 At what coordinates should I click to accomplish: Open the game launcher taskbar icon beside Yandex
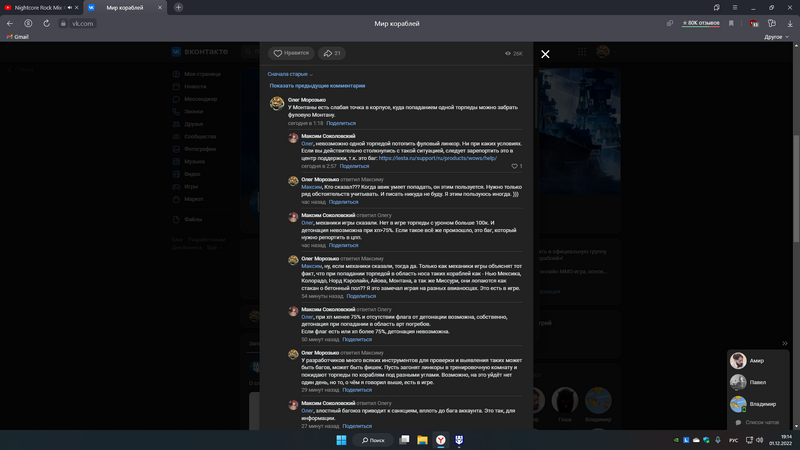coord(459,440)
